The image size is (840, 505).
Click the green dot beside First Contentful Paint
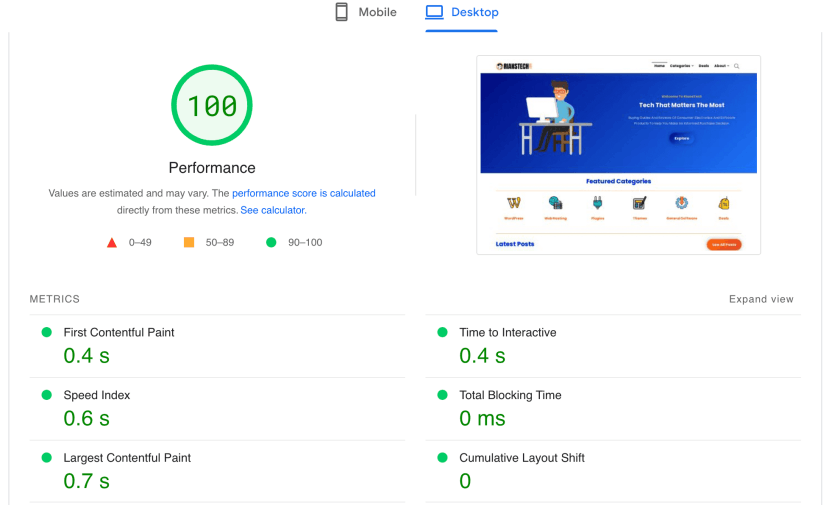(47, 332)
